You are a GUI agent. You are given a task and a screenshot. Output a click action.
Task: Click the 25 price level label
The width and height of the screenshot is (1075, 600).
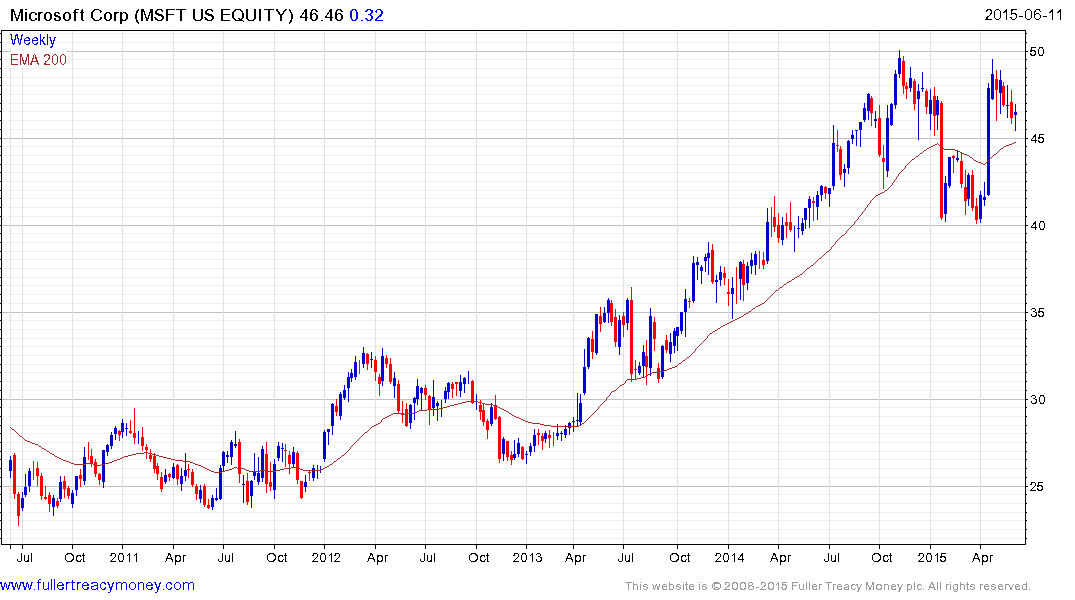1039,487
